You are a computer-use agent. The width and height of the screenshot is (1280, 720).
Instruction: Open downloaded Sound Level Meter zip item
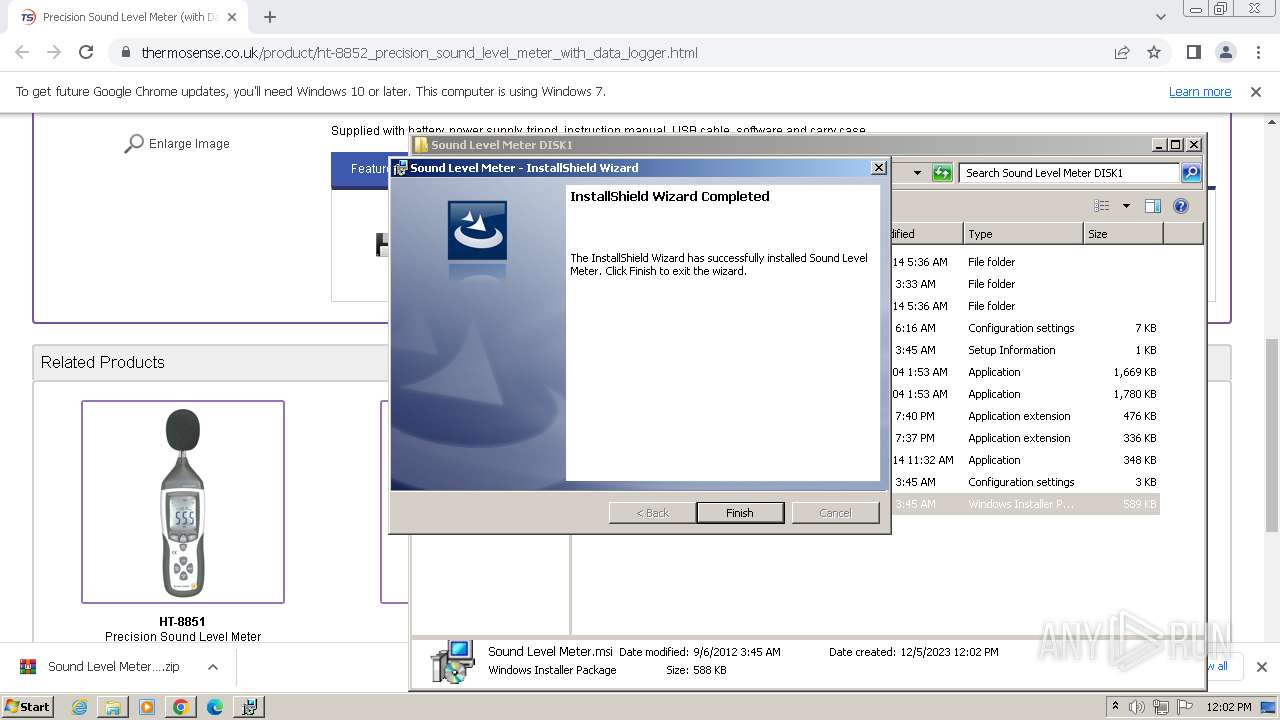coord(100,667)
